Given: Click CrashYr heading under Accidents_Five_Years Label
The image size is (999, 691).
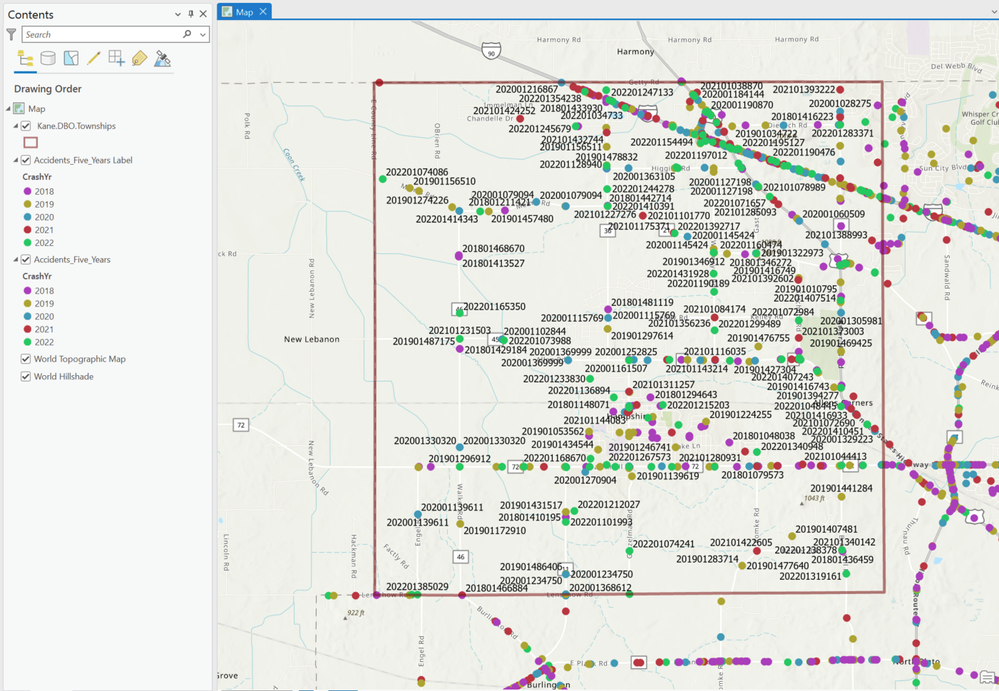Looking at the screenshot, I should (x=37, y=177).
